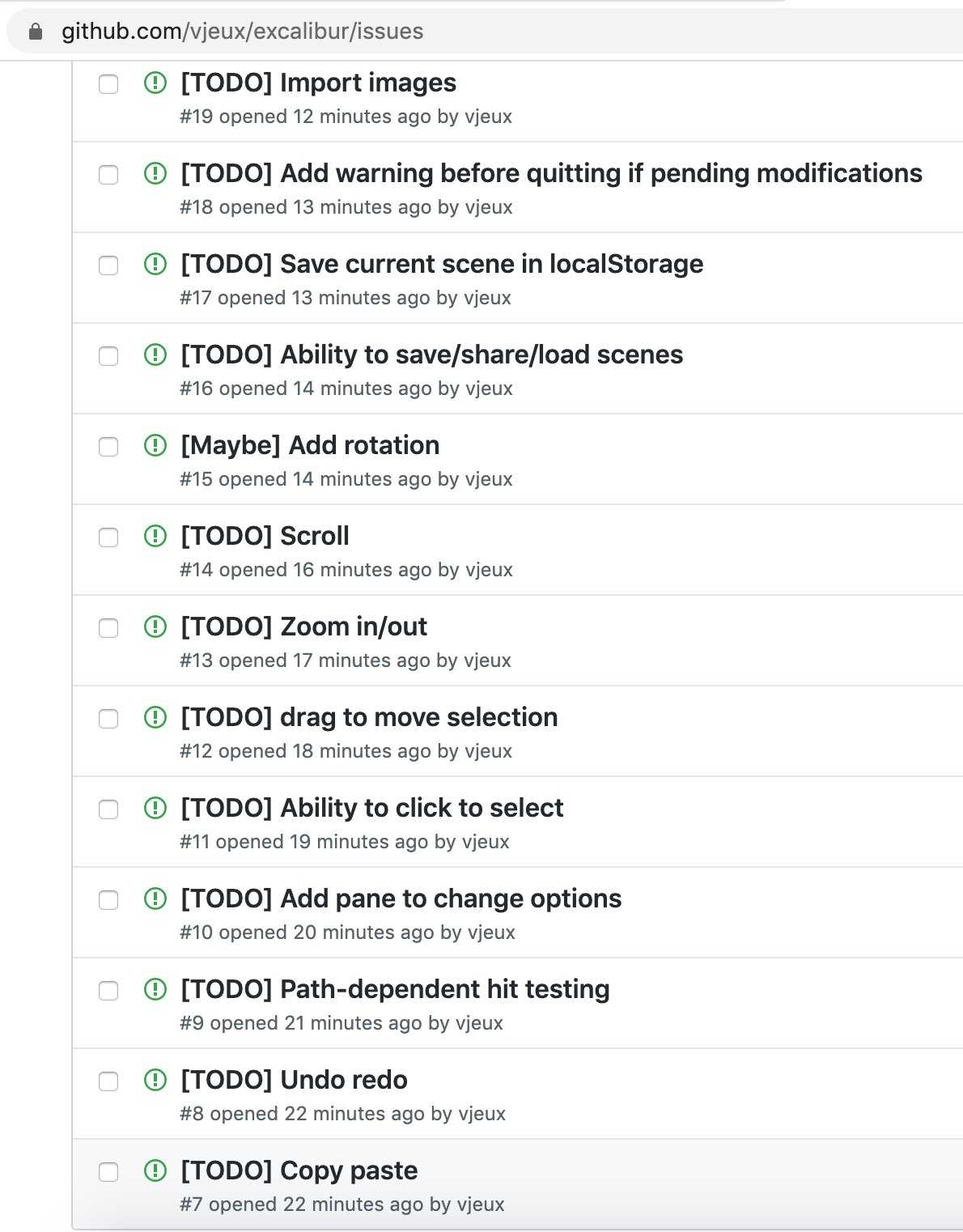
Task: Select the checkbox for Add pane to change options
Action: click(108, 900)
